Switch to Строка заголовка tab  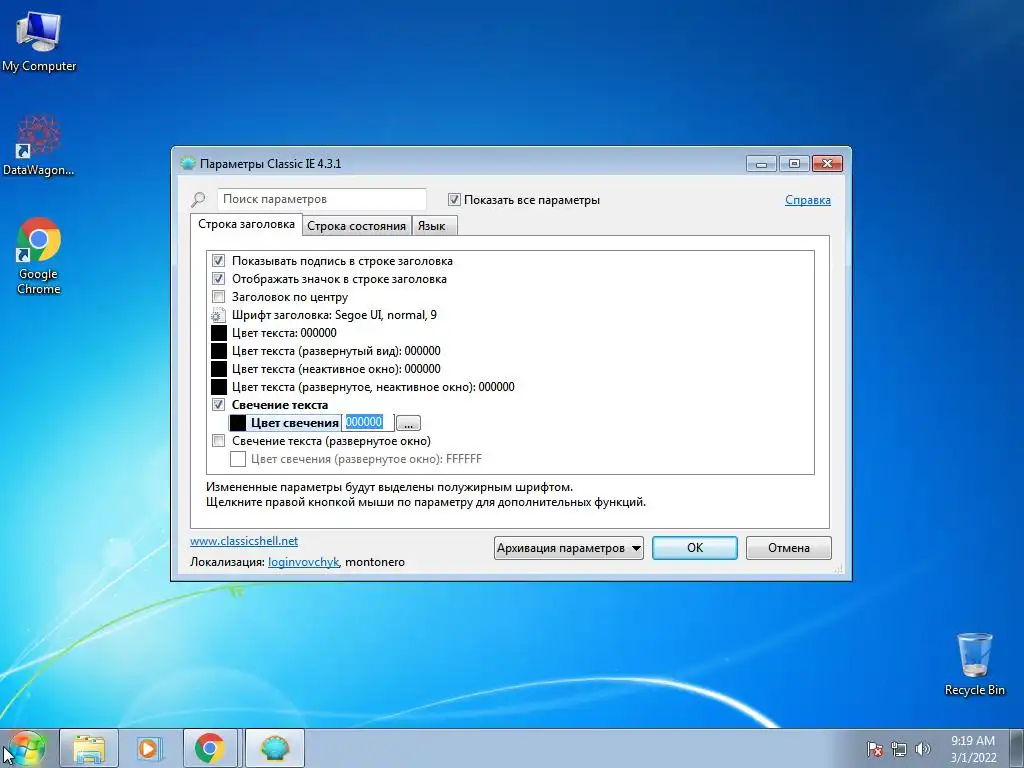pos(246,224)
